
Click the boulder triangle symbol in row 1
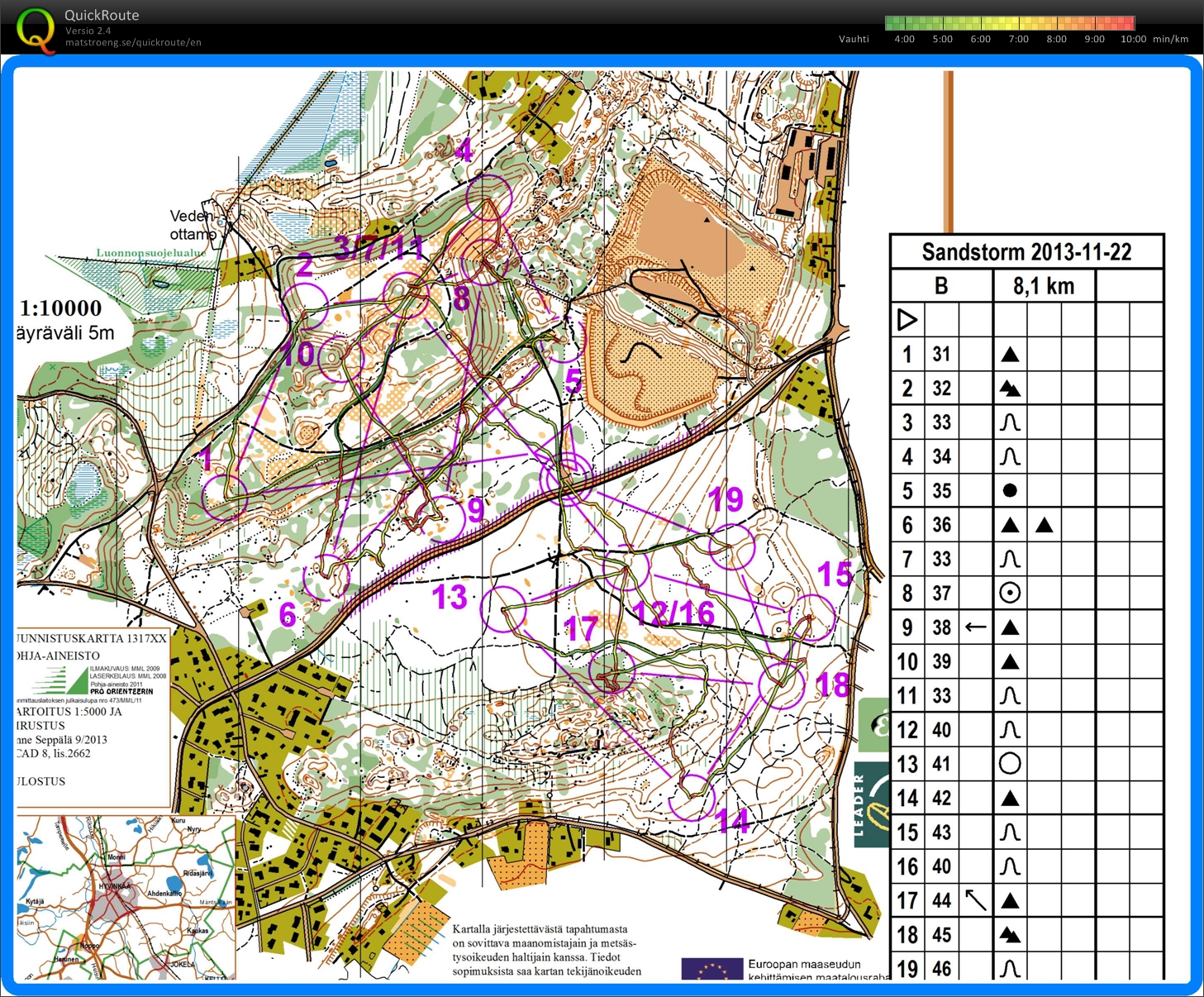tap(1009, 355)
